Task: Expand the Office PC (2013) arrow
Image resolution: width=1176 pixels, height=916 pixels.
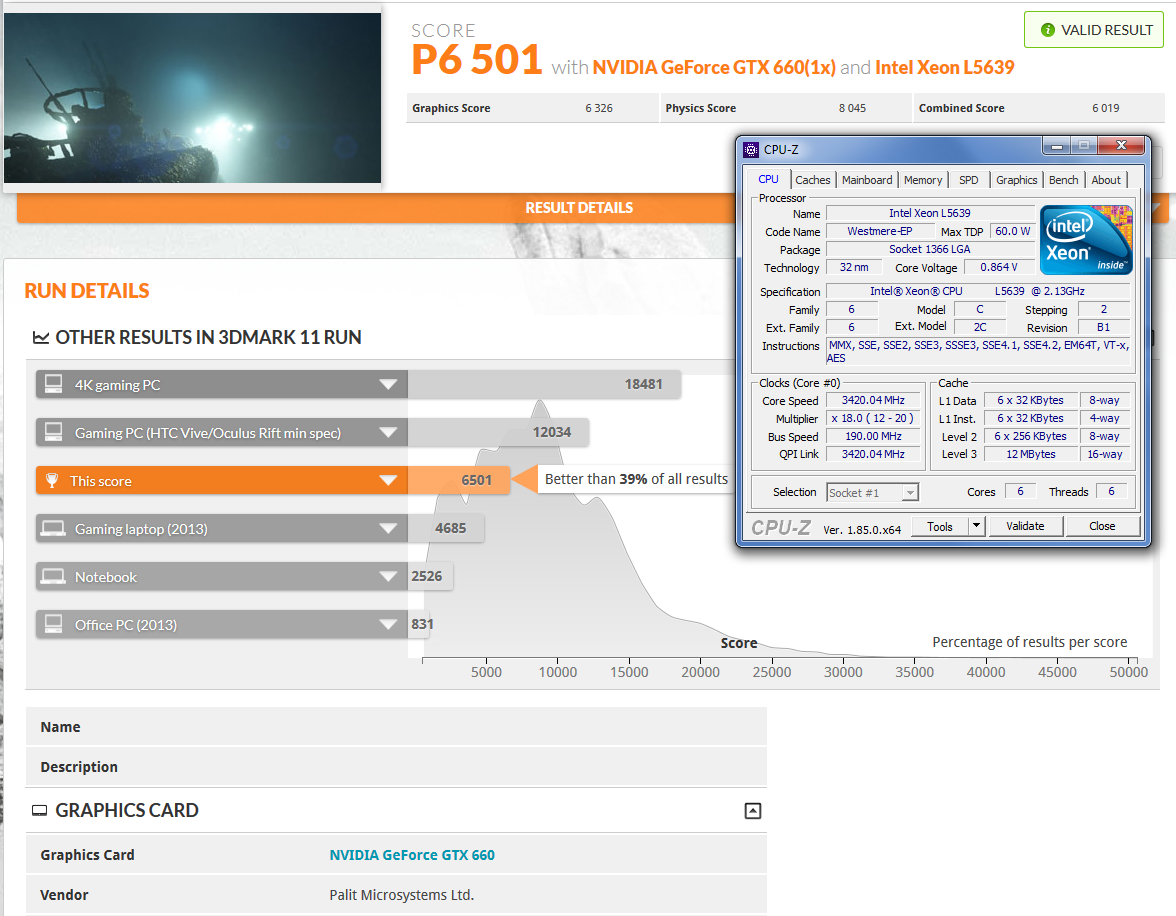Action: pos(388,624)
